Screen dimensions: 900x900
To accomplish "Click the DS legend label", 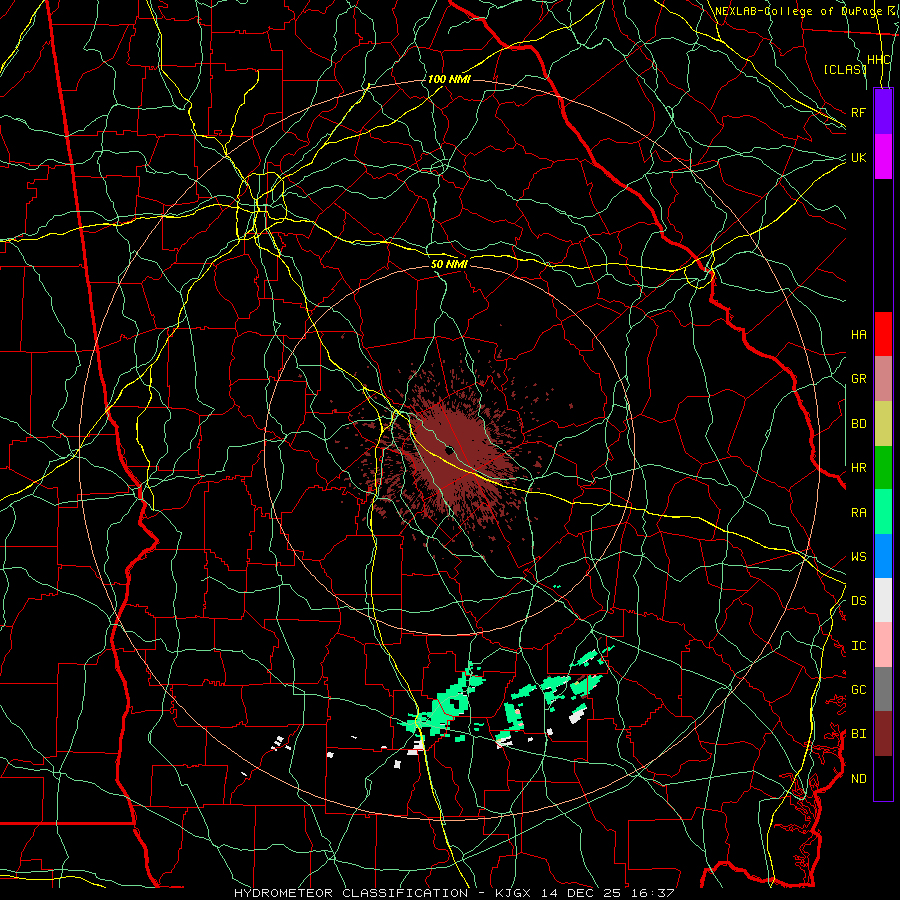I will tap(858, 601).
